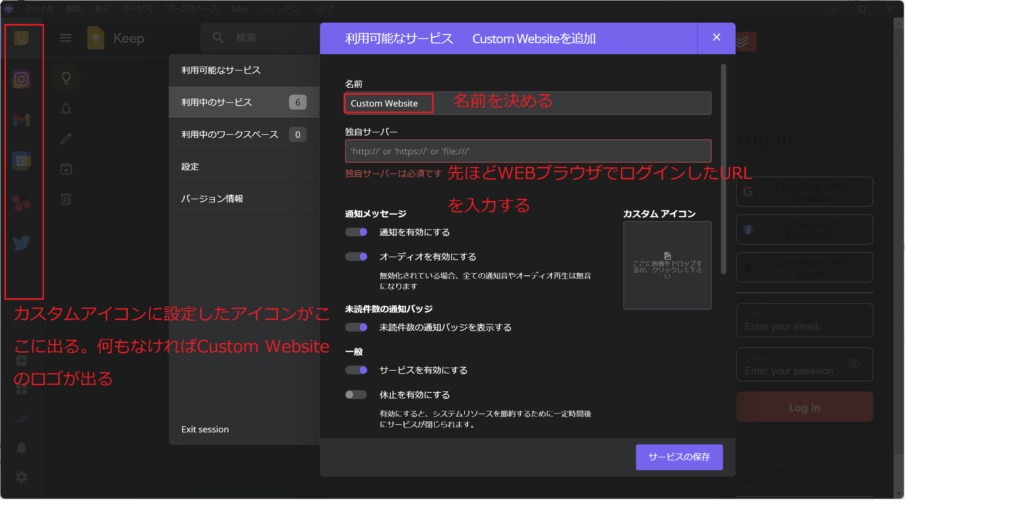Viewport: 1024px width, 521px height.
Task: Open the 'ToDo' menu
Action: pyautogui.click(x=239, y=9)
